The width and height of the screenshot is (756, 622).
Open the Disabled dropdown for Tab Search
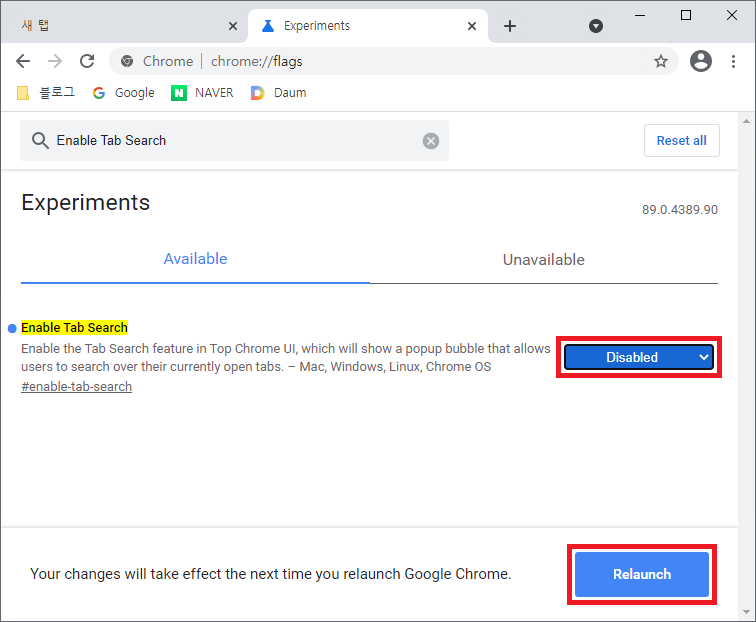point(639,357)
